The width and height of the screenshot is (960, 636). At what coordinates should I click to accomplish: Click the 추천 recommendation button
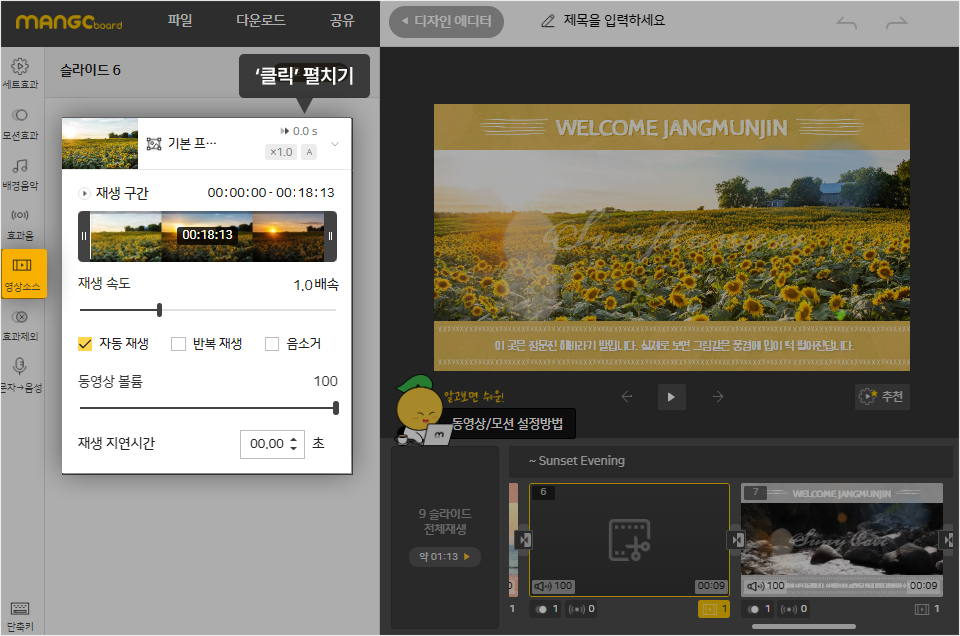click(x=882, y=396)
